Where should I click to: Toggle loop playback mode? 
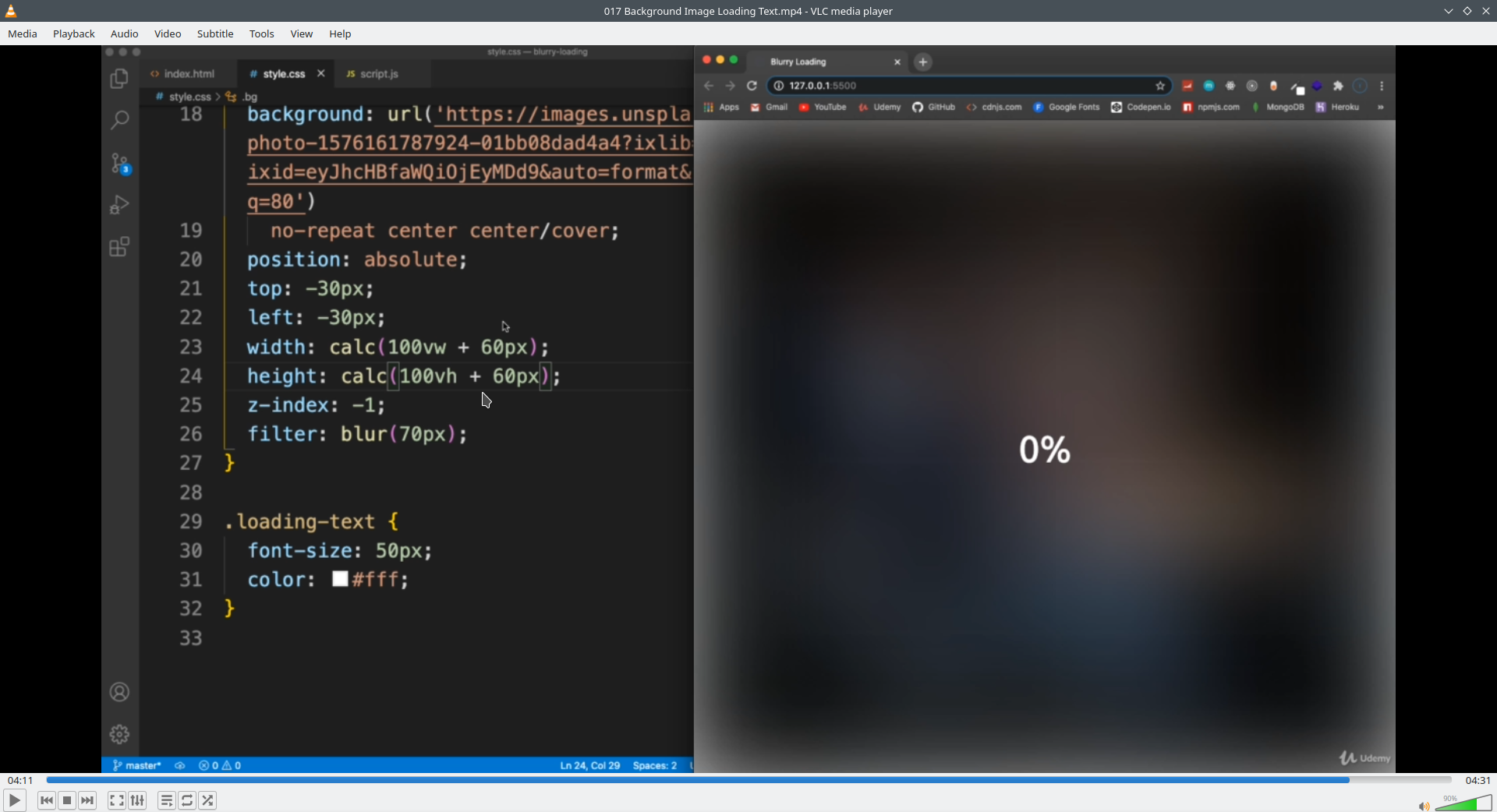(187, 800)
